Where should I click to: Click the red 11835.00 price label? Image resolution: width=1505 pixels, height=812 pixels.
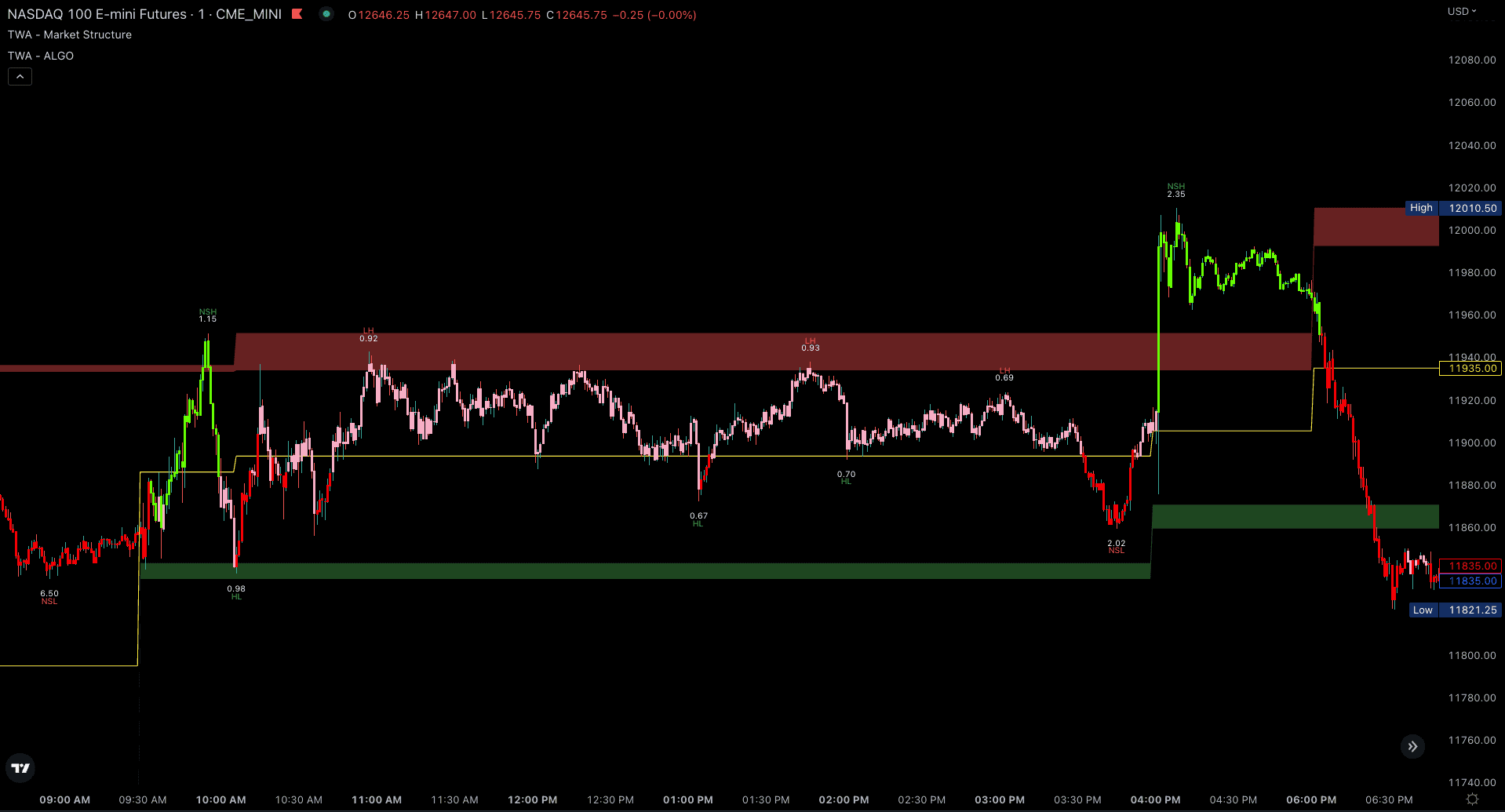click(x=1470, y=566)
